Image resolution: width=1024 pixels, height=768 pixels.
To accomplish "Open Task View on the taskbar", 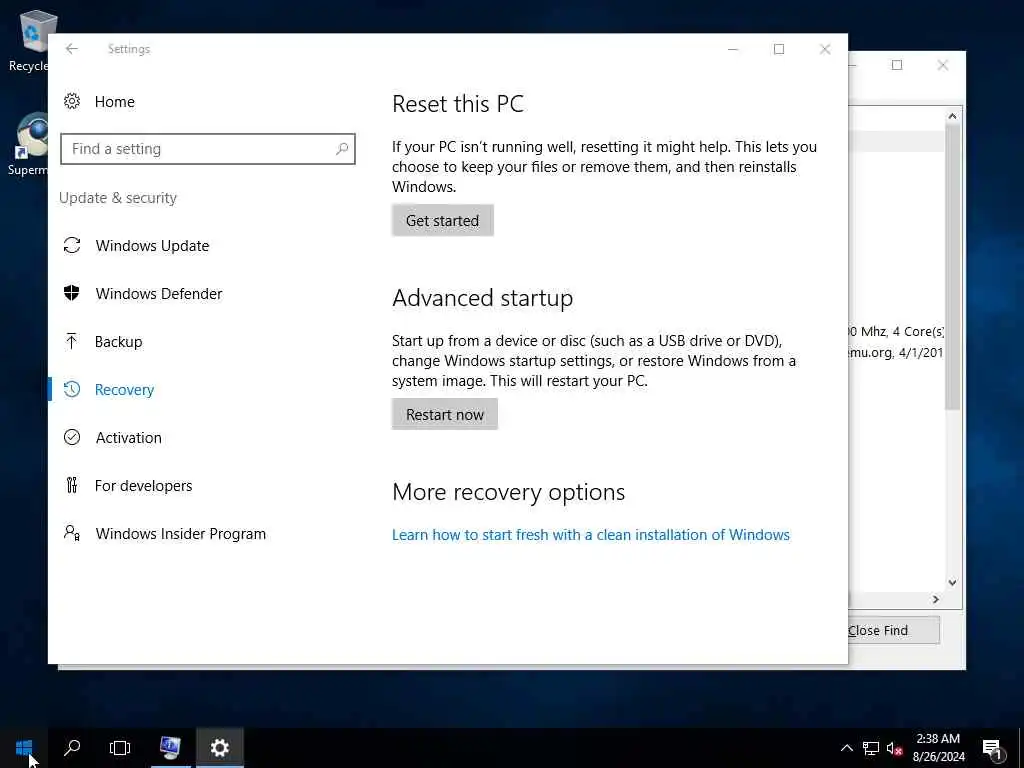I will (120, 748).
